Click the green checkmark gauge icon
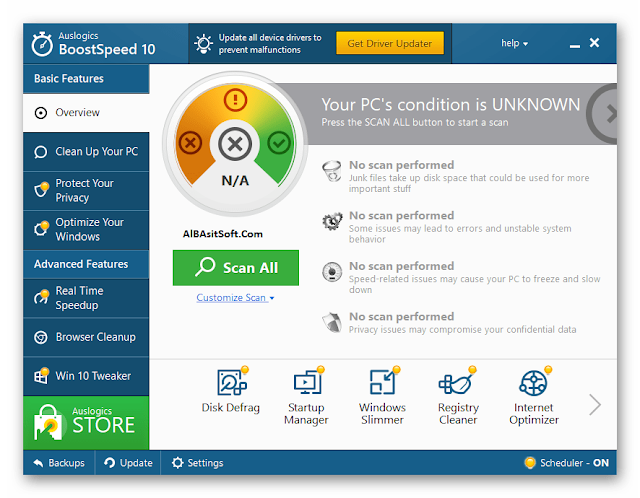This screenshot has height=498, width=640. pyautogui.click(x=279, y=143)
